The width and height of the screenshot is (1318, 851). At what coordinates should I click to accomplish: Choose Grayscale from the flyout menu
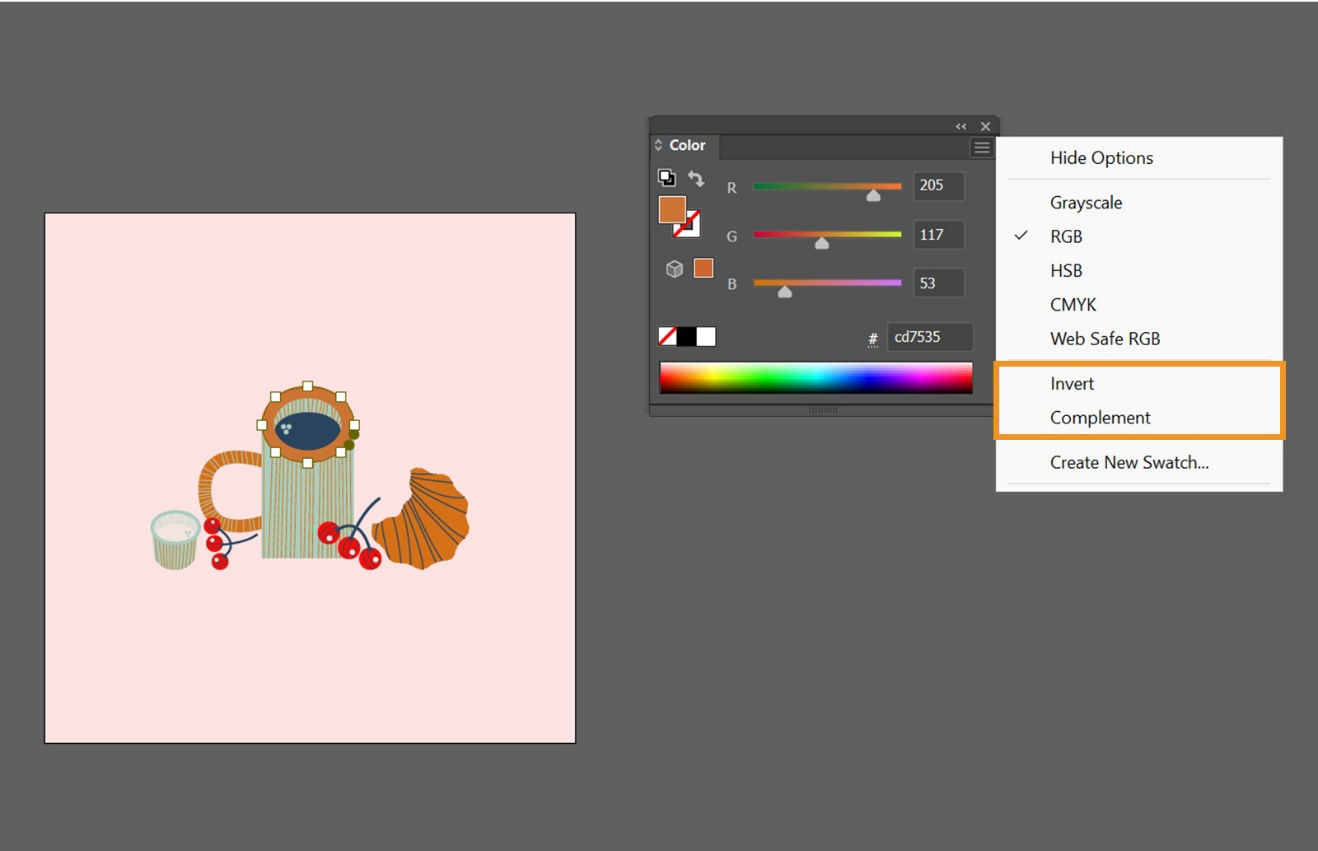tap(1085, 202)
